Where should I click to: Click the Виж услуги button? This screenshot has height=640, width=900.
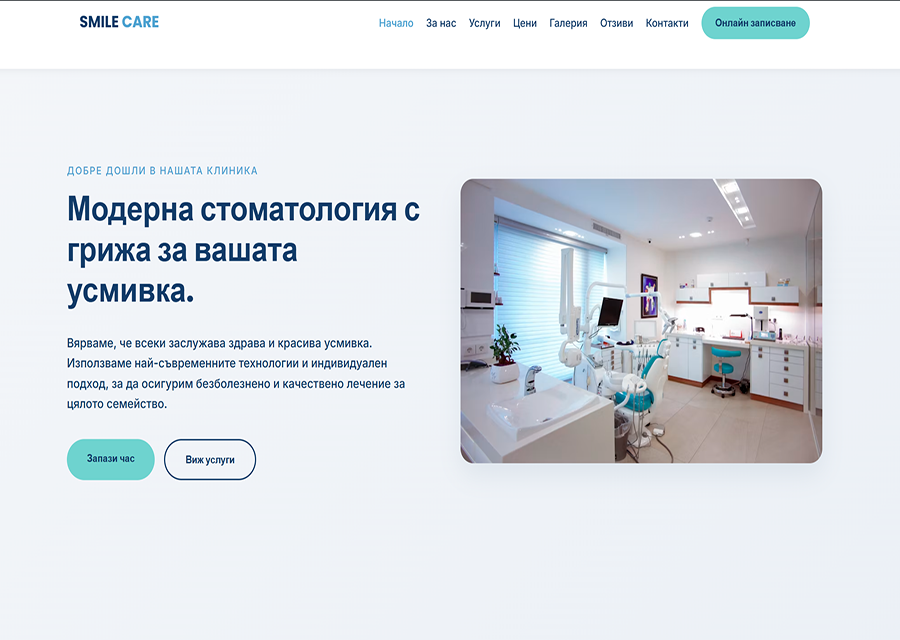pos(210,460)
